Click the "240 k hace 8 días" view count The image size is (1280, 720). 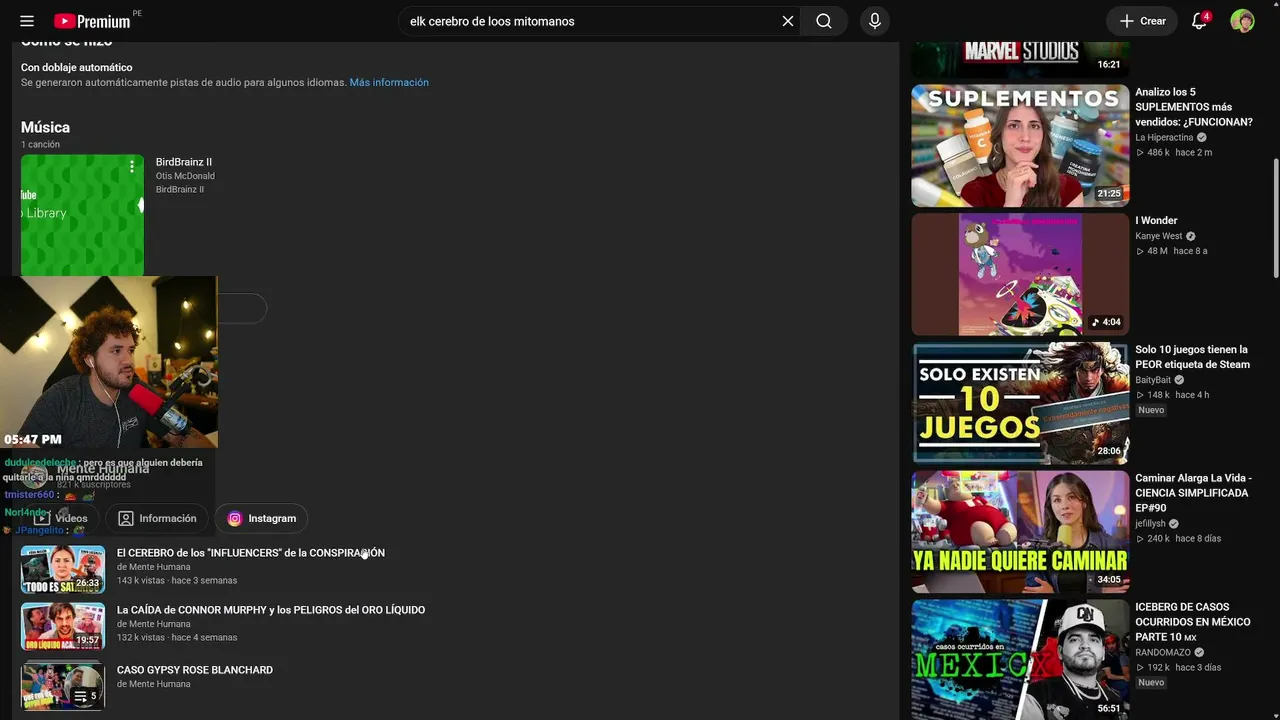[1178, 539]
